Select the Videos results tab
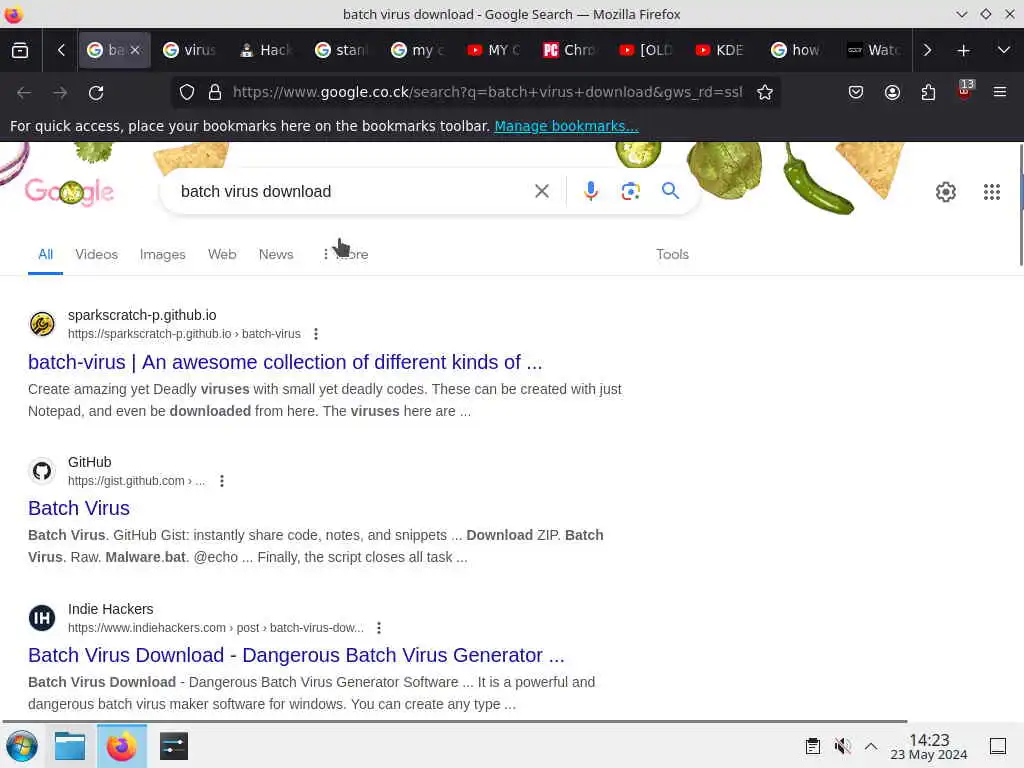Image resolution: width=1024 pixels, height=768 pixels. pyautogui.click(x=97, y=254)
